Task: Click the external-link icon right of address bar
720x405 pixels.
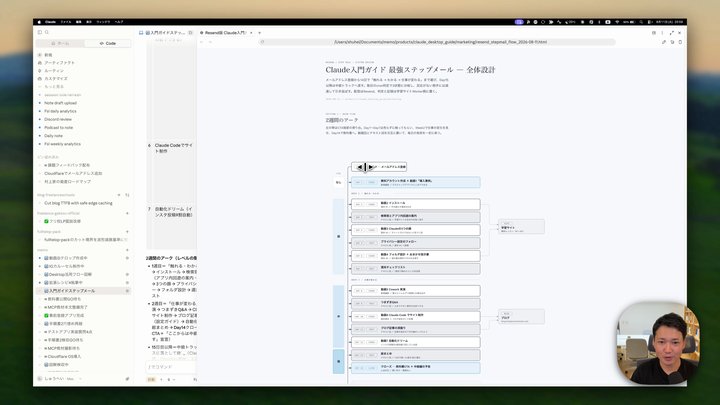Action: click(664, 42)
